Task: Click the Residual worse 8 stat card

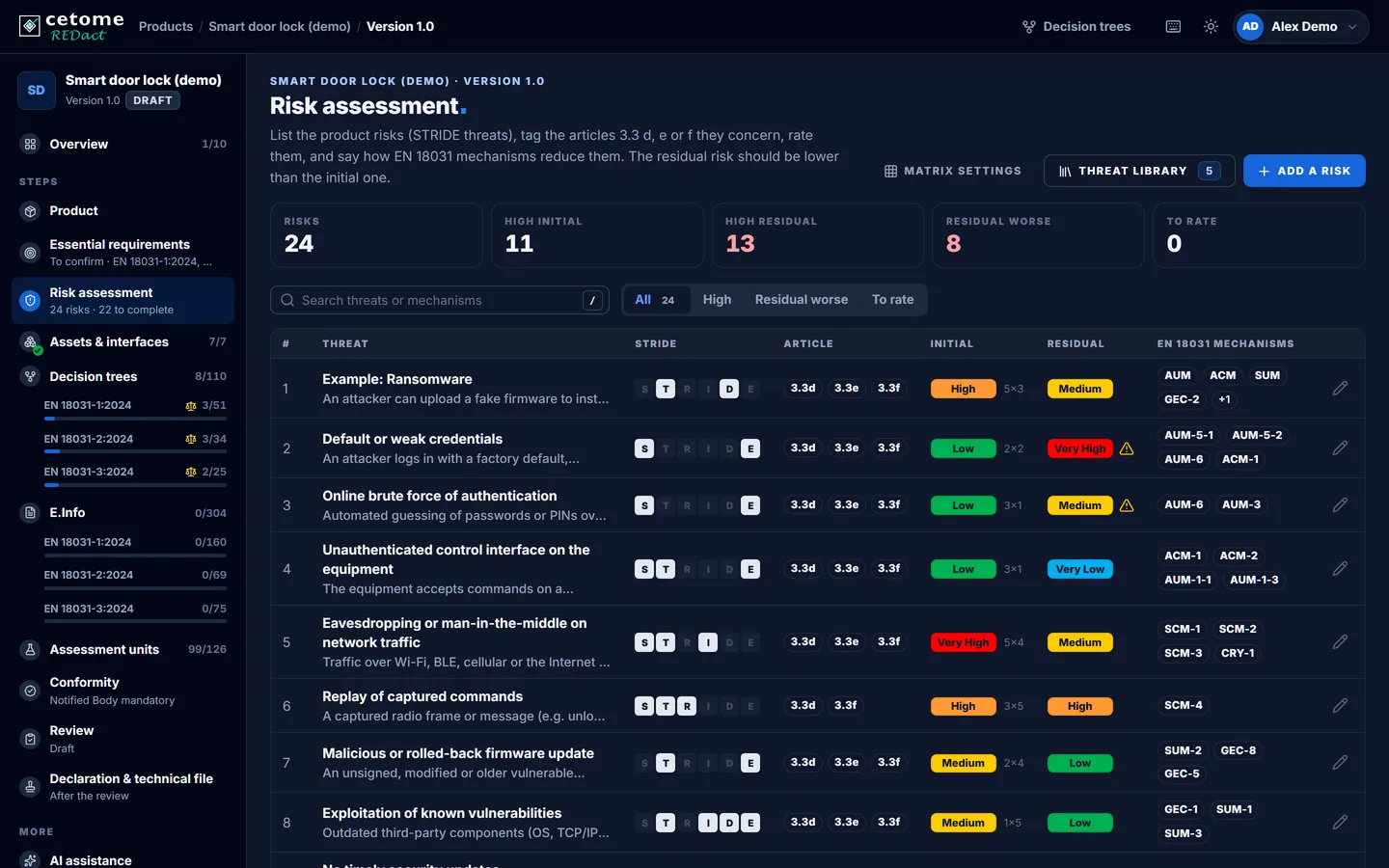Action: (x=1038, y=234)
